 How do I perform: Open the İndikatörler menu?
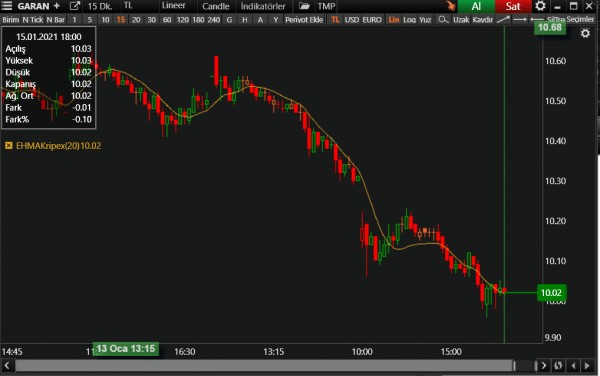pyautogui.click(x=263, y=6)
